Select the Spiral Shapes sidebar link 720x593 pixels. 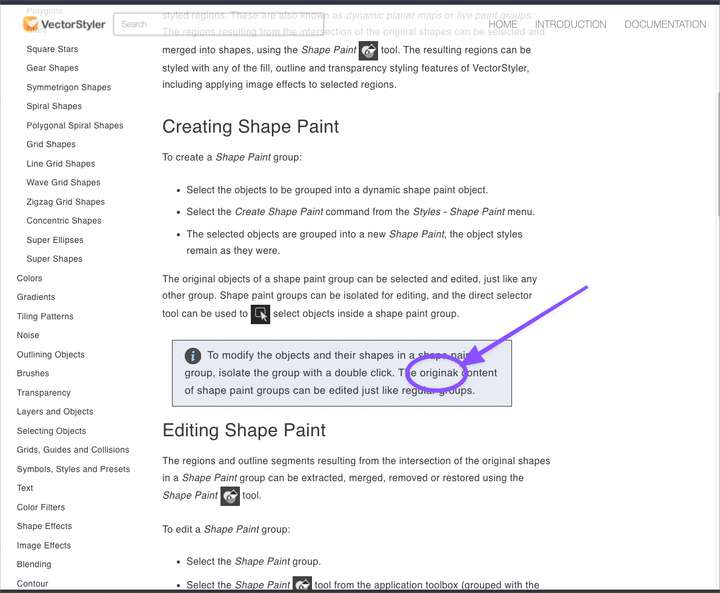[54, 106]
